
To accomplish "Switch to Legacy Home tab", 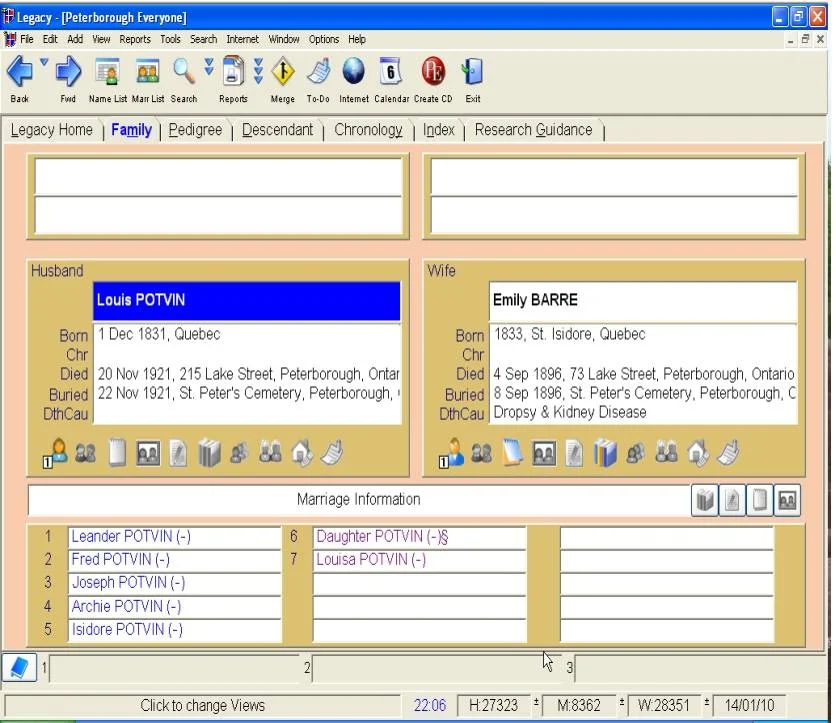I will (52, 130).
